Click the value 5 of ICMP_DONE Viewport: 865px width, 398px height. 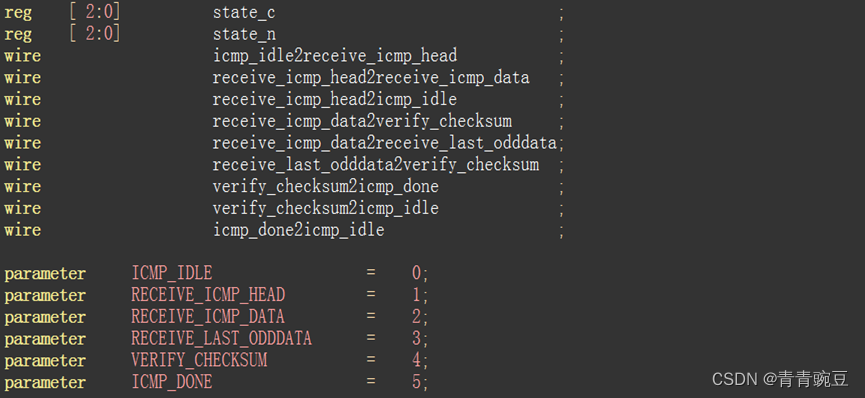tap(417, 382)
